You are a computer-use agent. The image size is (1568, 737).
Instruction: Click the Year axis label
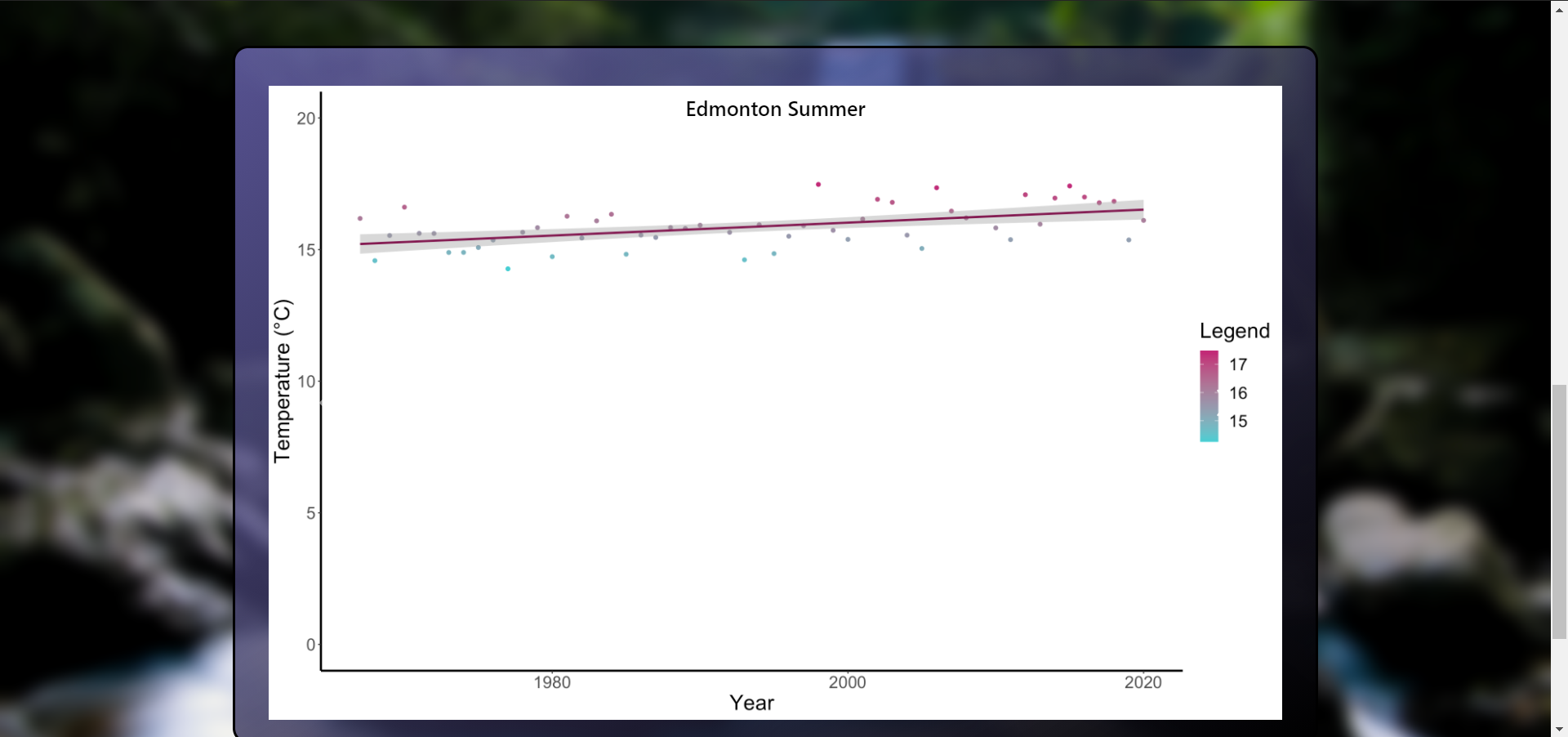751,703
